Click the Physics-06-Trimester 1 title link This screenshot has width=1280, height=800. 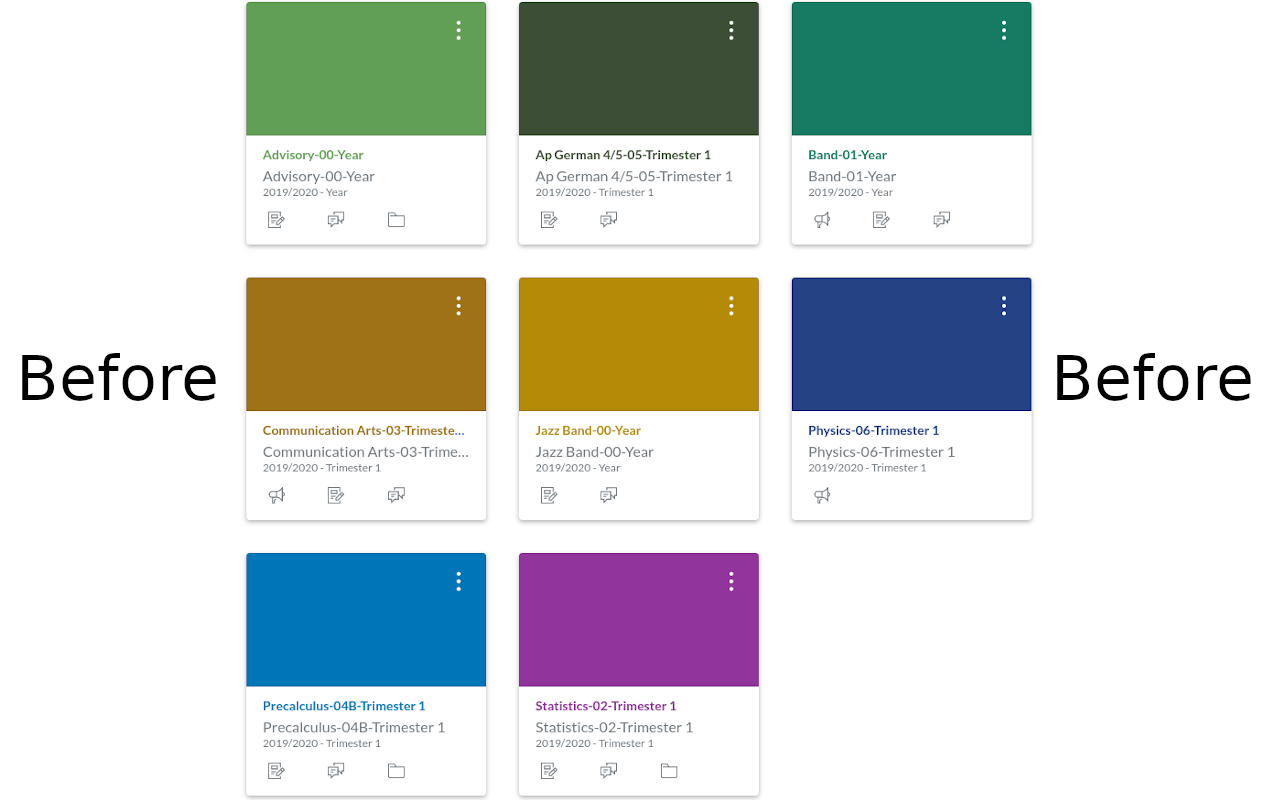pyautogui.click(x=874, y=430)
